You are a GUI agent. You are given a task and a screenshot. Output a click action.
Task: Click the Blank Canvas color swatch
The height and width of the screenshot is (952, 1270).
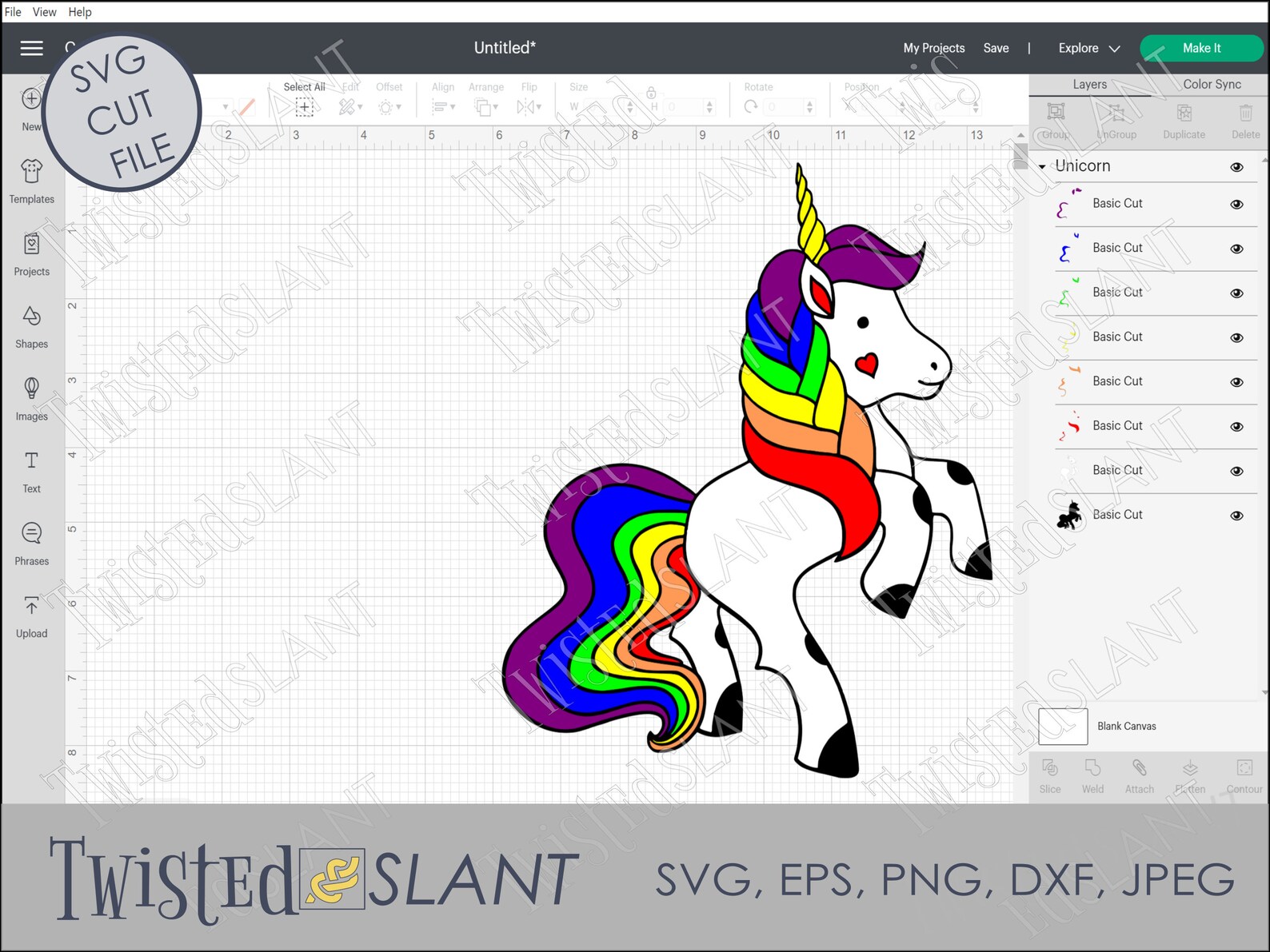click(1063, 727)
